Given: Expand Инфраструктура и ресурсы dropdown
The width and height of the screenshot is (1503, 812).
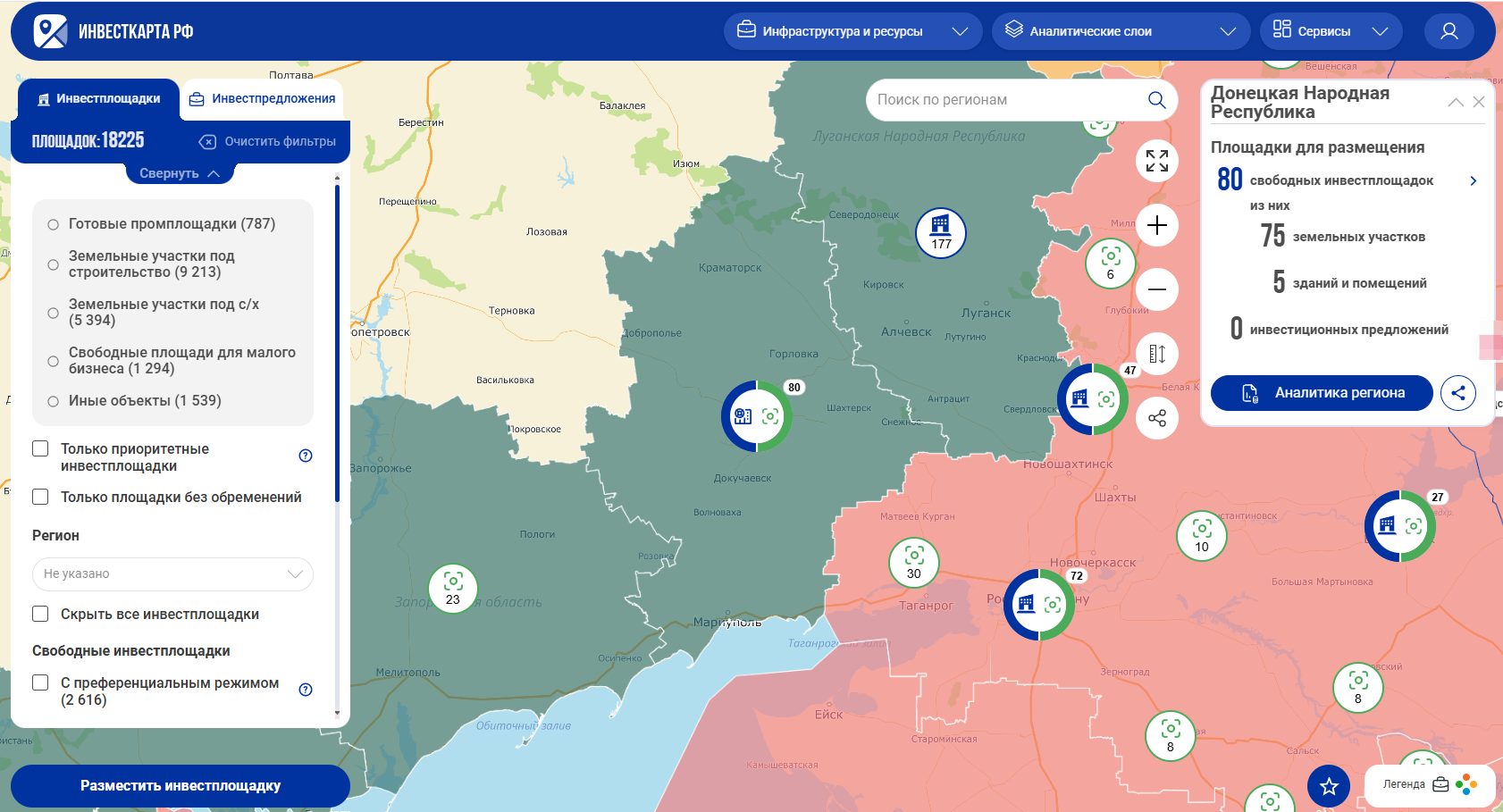Looking at the screenshot, I should 852,31.
